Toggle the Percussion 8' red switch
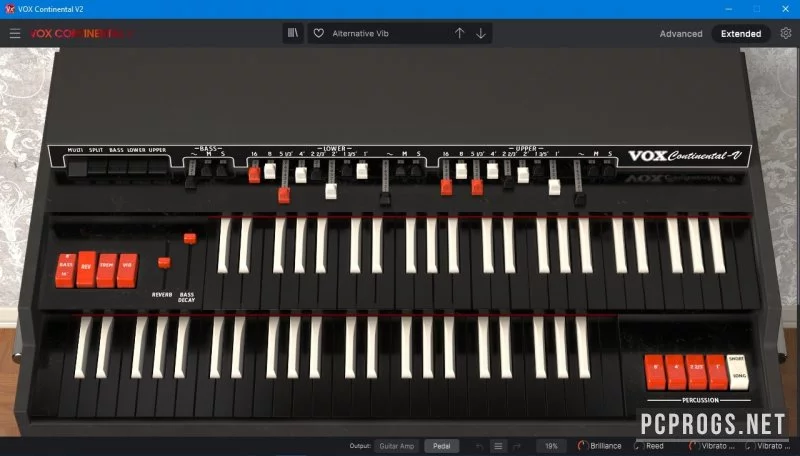The width and height of the screenshot is (800, 456). (x=655, y=372)
